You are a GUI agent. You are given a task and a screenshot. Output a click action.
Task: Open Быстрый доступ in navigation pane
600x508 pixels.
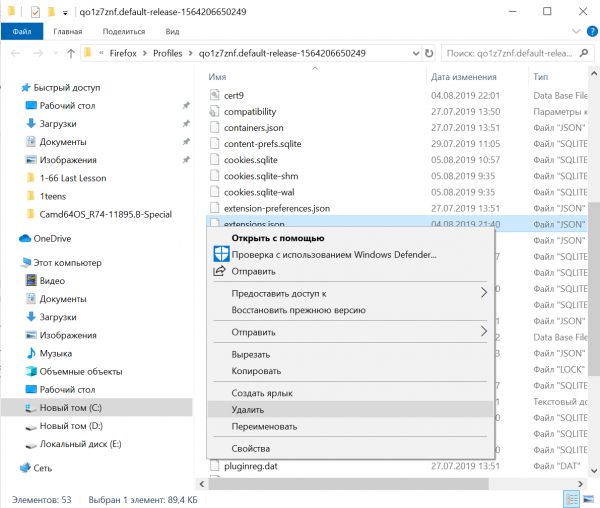click(x=67, y=88)
